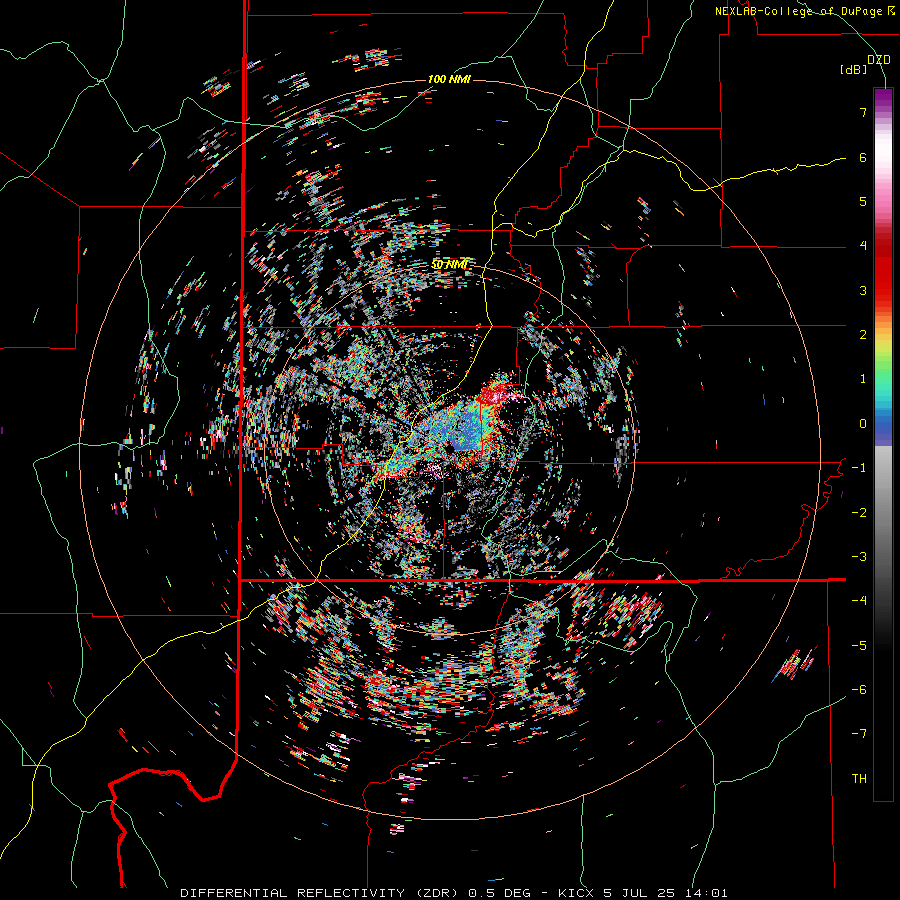Click the 100 NMI range ring label
Image resolution: width=900 pixels, height=900 pixels.
pos(449,79)
